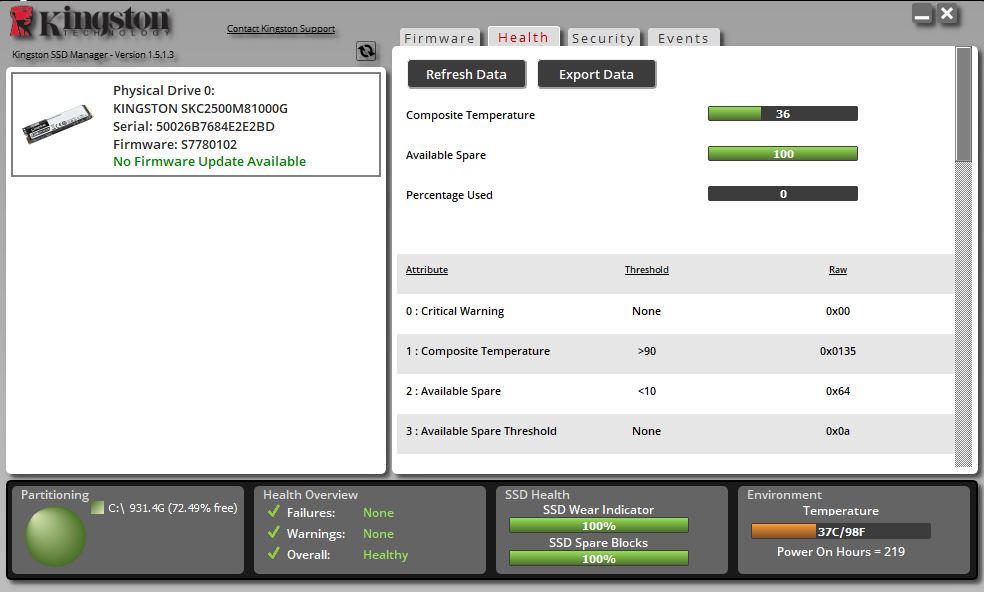Click the Failures green checkmark icon

tap(273, 512)
